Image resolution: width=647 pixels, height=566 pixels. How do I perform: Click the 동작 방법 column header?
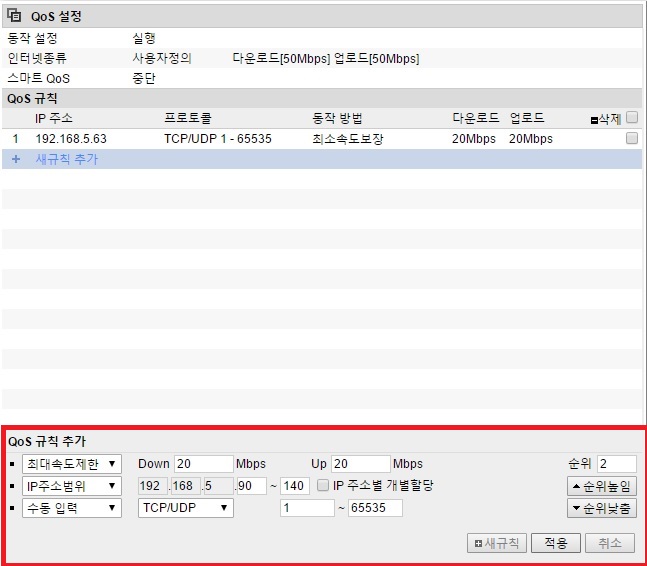pyautogui.click(x=337, y=118)
